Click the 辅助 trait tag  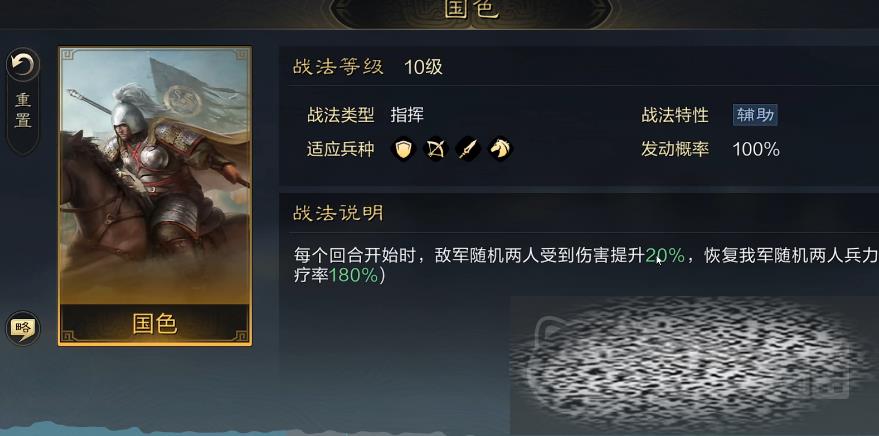(755, 115)
